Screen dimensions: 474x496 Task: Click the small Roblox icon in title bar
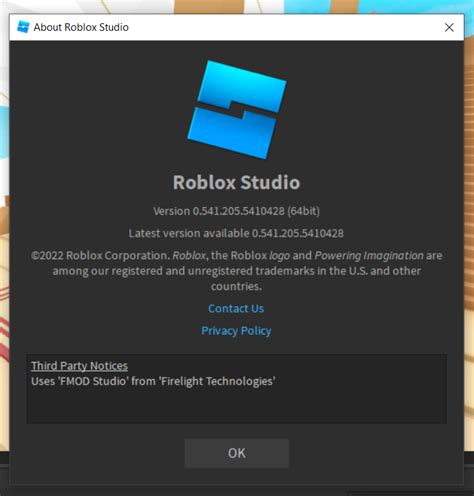click(23, 27)
